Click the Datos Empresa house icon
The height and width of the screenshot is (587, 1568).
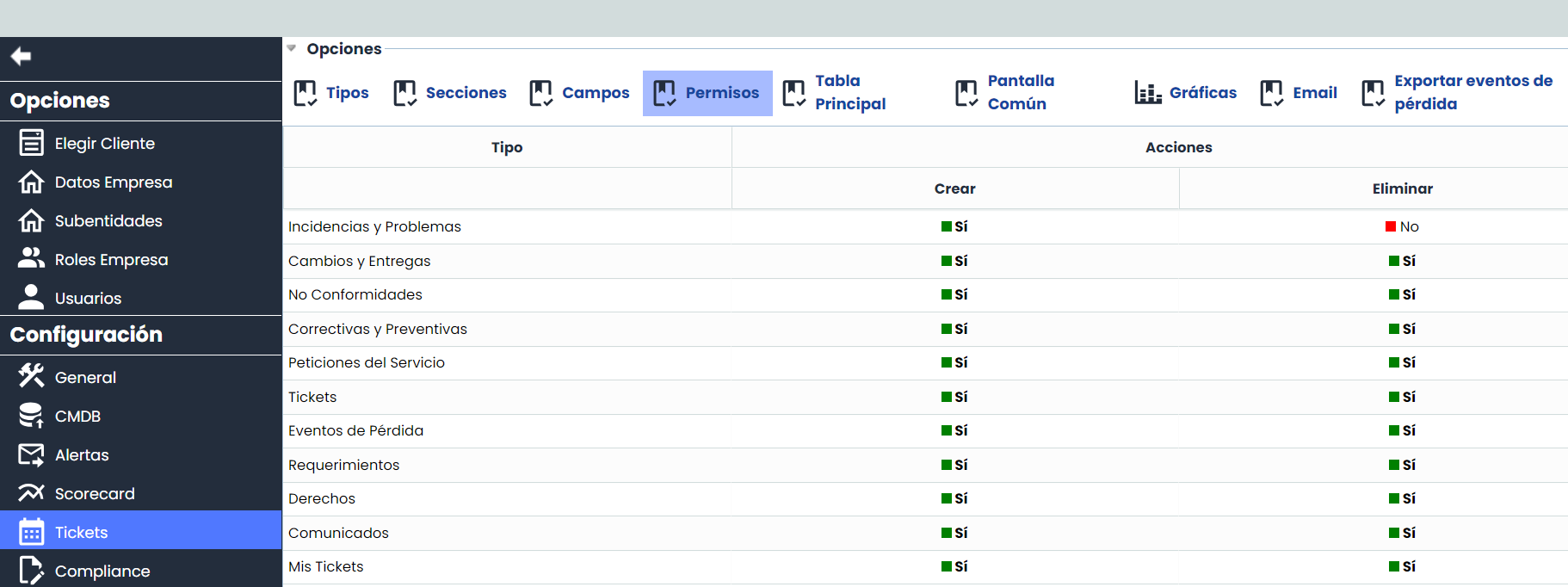pos(31,182)
